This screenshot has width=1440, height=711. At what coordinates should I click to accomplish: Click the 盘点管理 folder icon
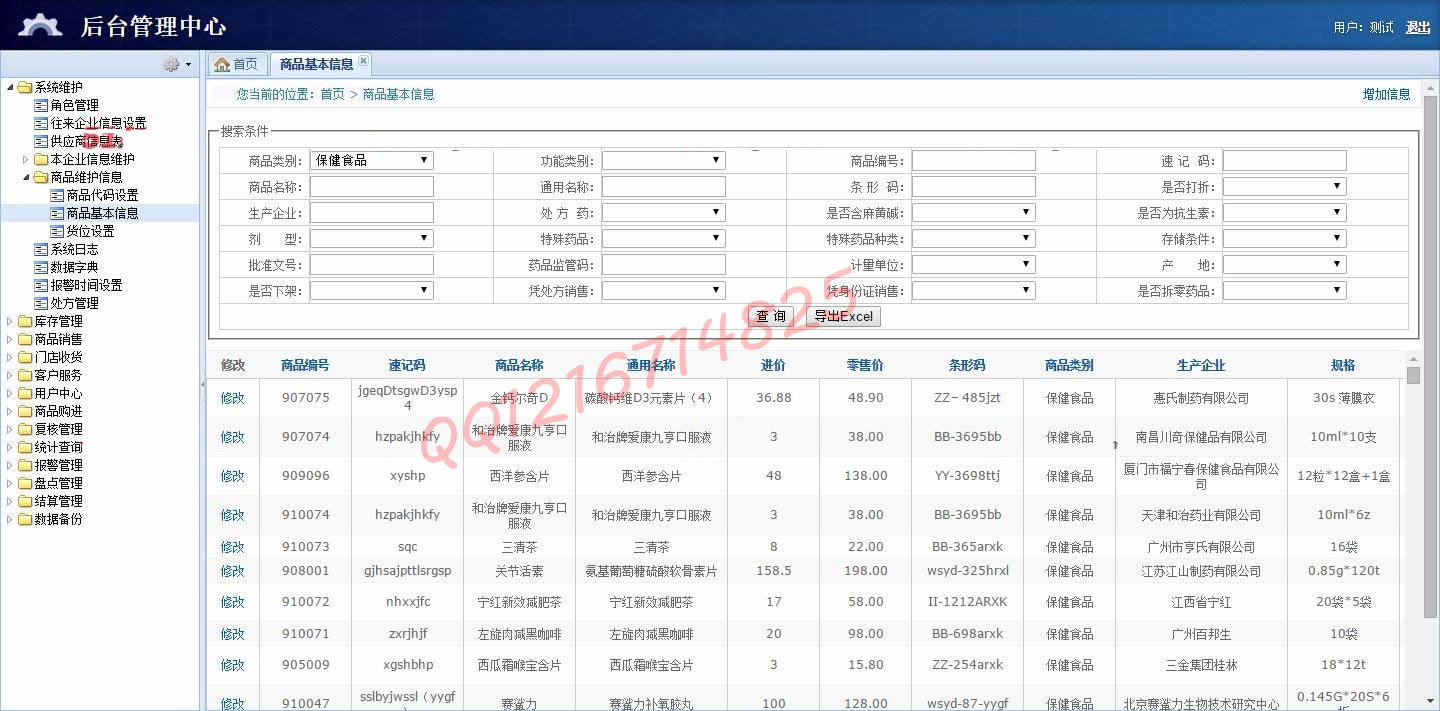25,483
